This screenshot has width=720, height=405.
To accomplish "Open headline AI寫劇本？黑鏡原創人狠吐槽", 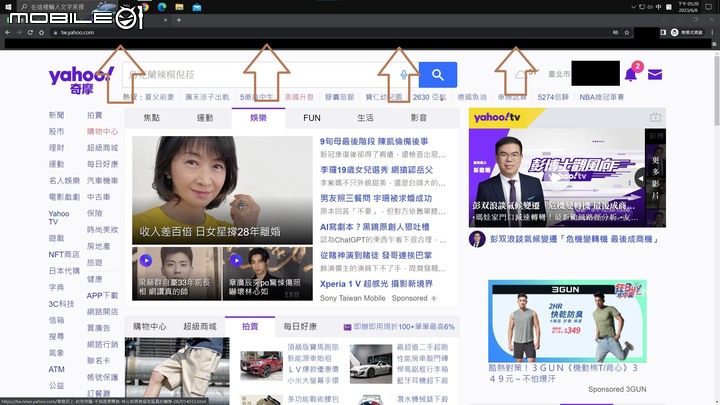I will [x=375, y=227].
